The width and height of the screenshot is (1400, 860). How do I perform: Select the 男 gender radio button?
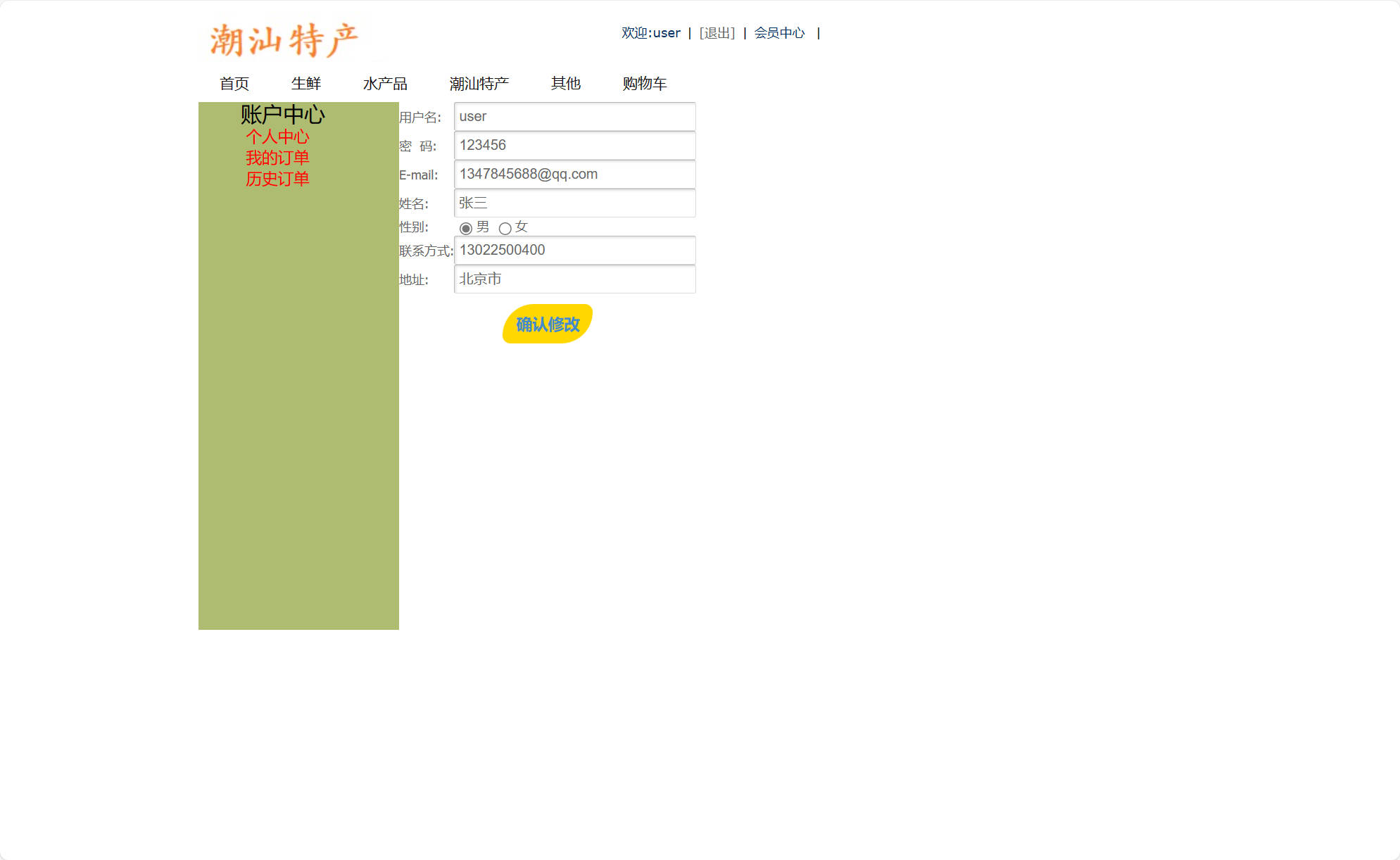[467, 228]
